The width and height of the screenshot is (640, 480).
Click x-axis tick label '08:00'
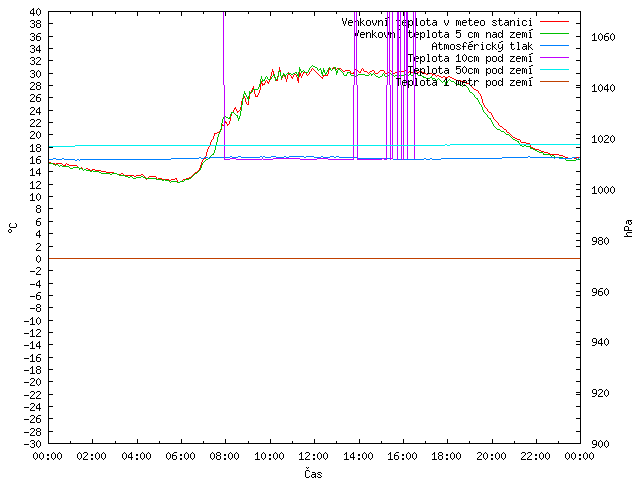(224, 456)
